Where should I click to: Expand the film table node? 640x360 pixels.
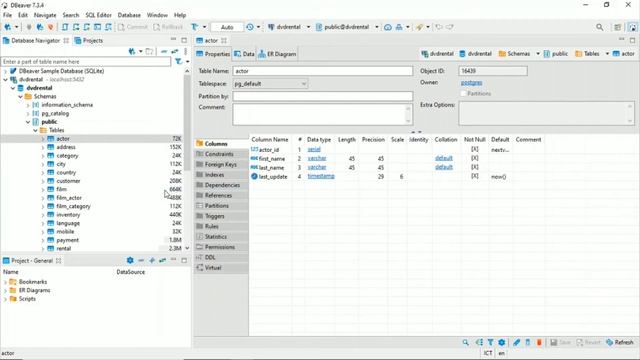[x=43, y=189]
